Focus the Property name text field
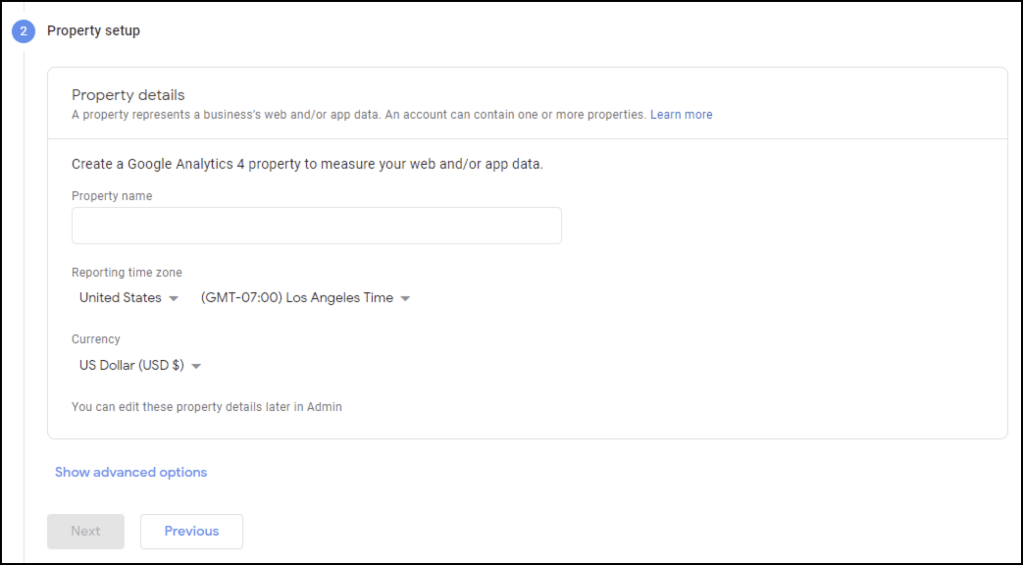Image resolution: width=1023 pixels, height=565 pixels. (316, 226)
